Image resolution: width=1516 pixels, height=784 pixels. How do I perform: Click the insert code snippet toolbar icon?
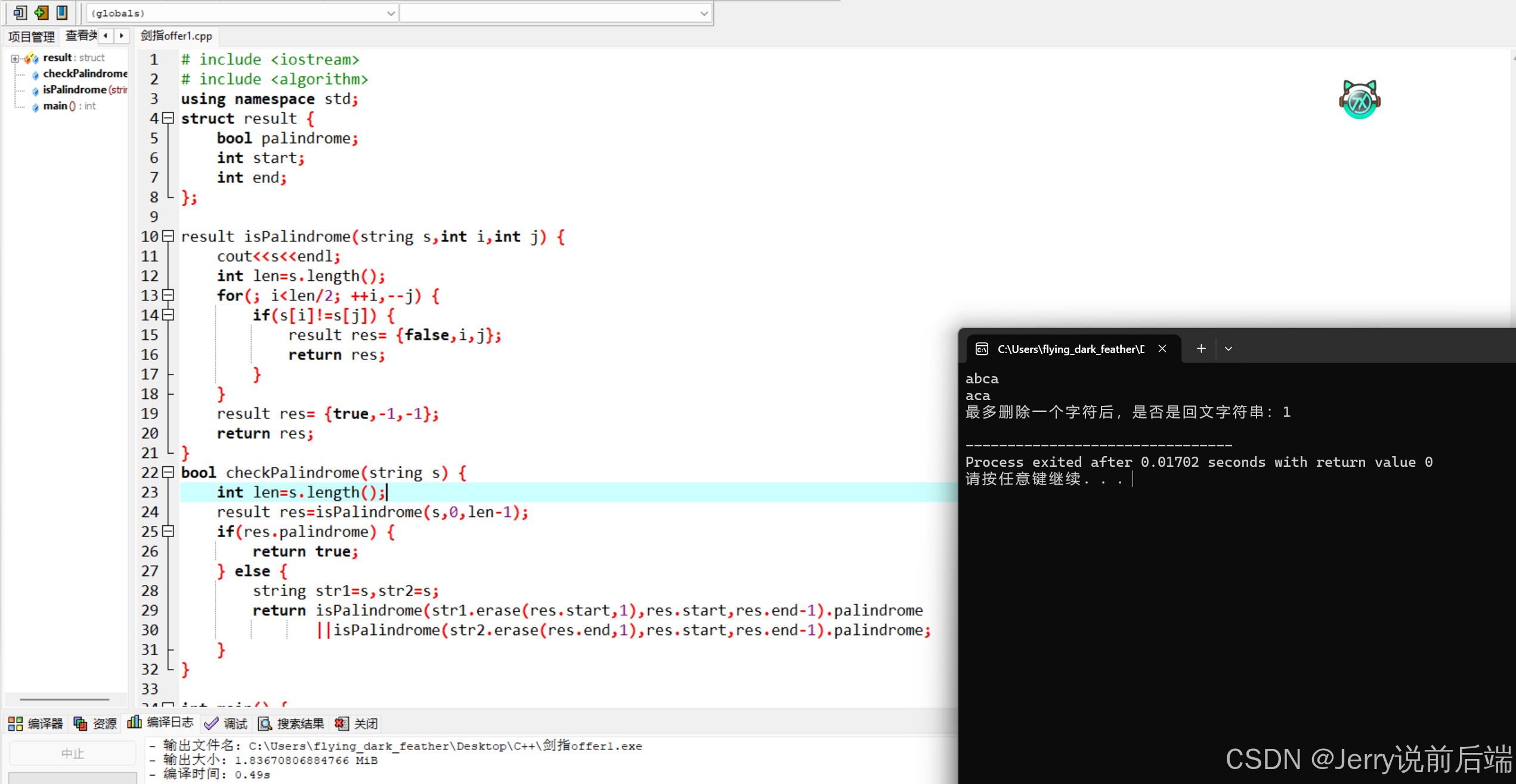point(20,13)
